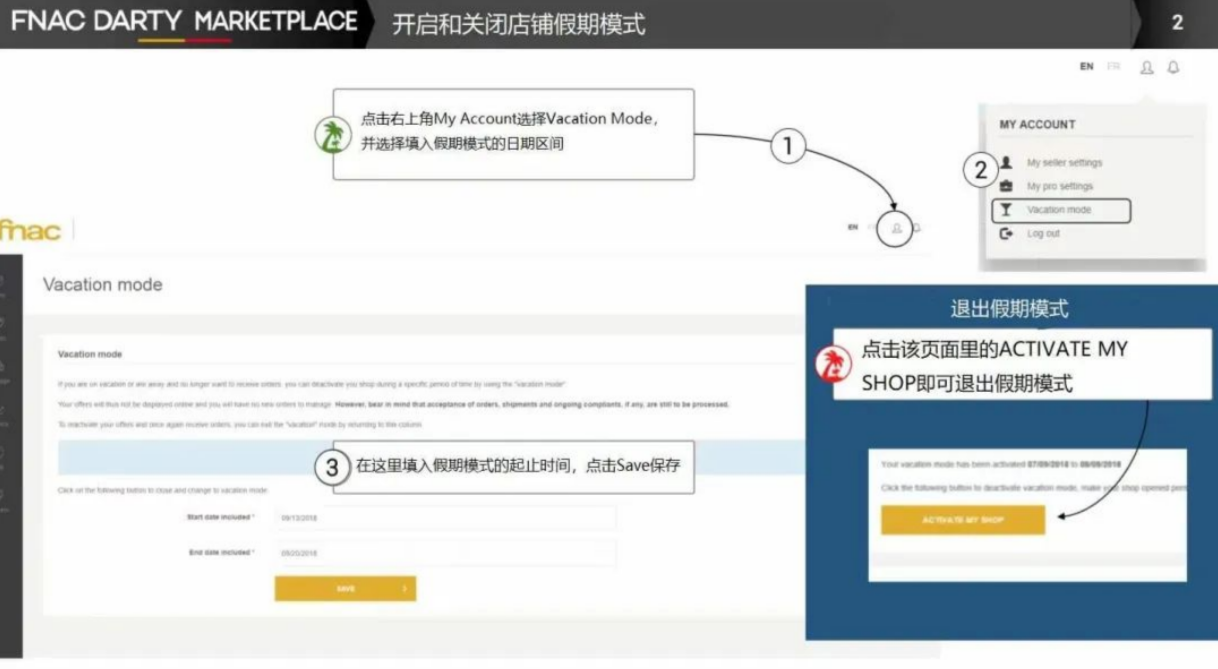Click the circled step number 3
1218x669 pixels.
click(x=332, y=466)
